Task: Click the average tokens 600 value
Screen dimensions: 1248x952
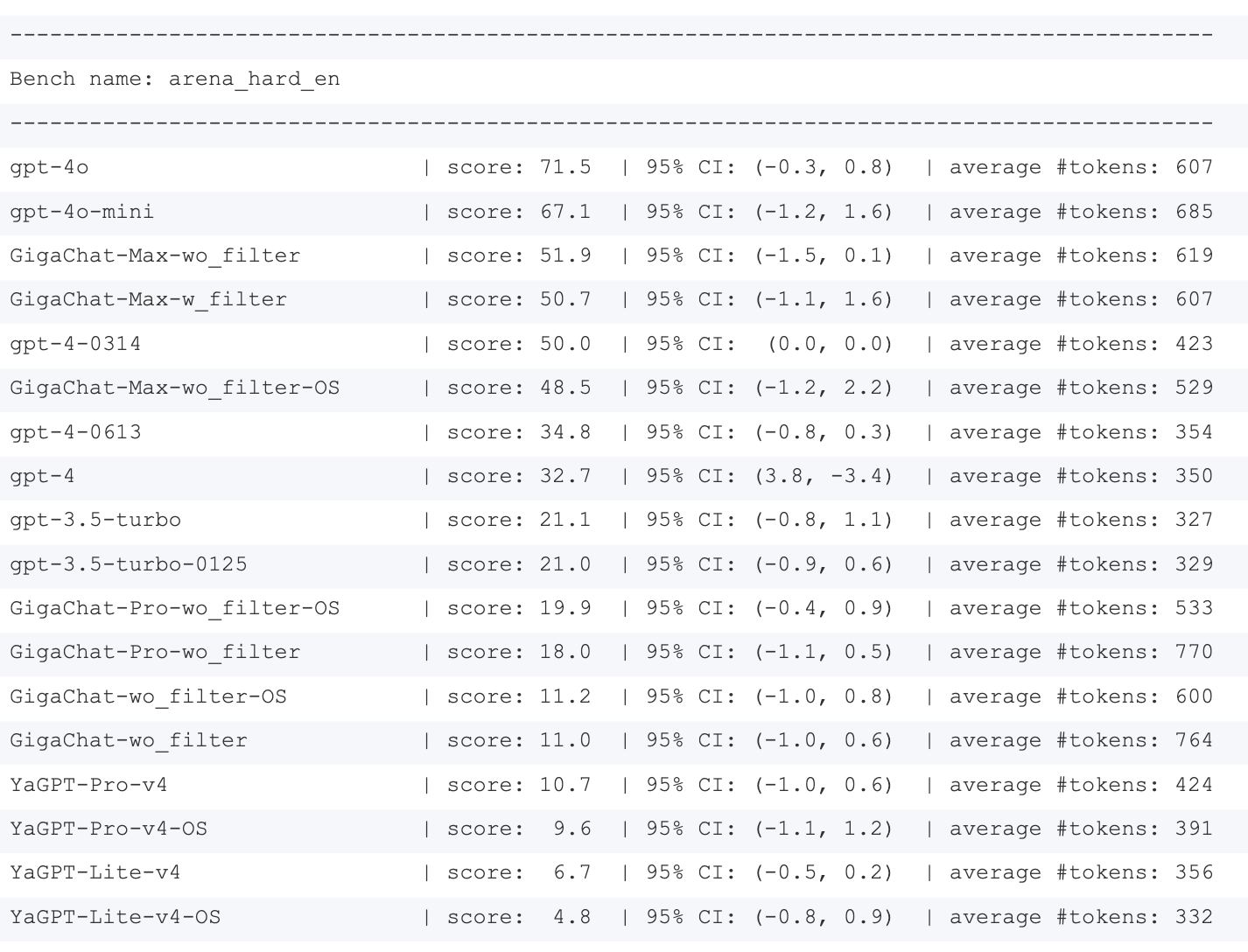Action: coord(1194,696)
